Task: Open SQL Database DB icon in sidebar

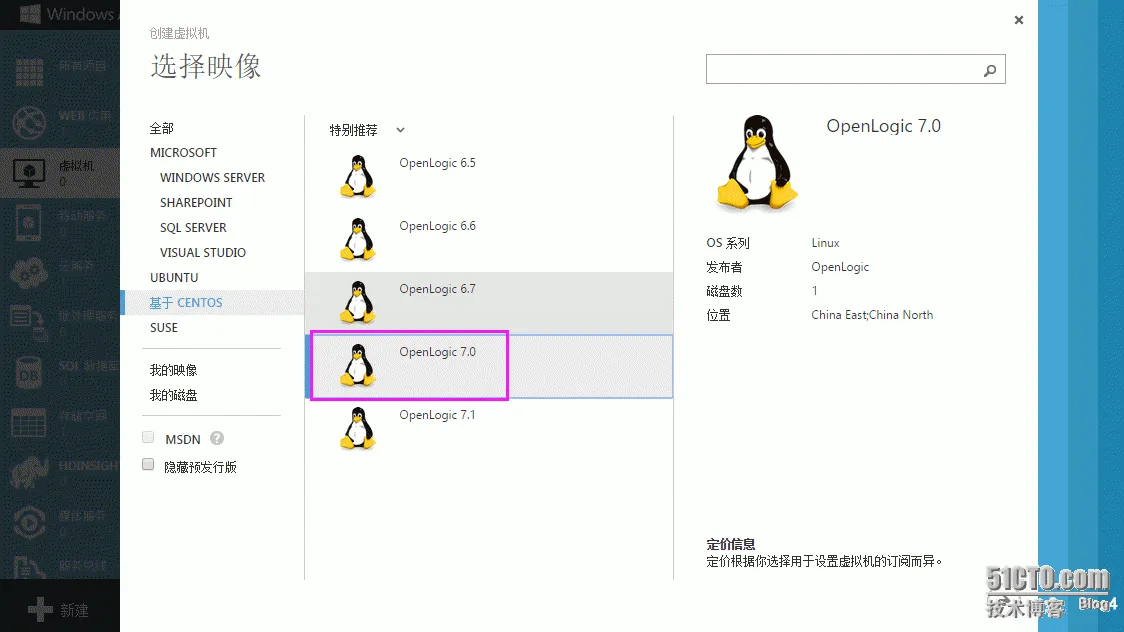Action: [29, 372]
